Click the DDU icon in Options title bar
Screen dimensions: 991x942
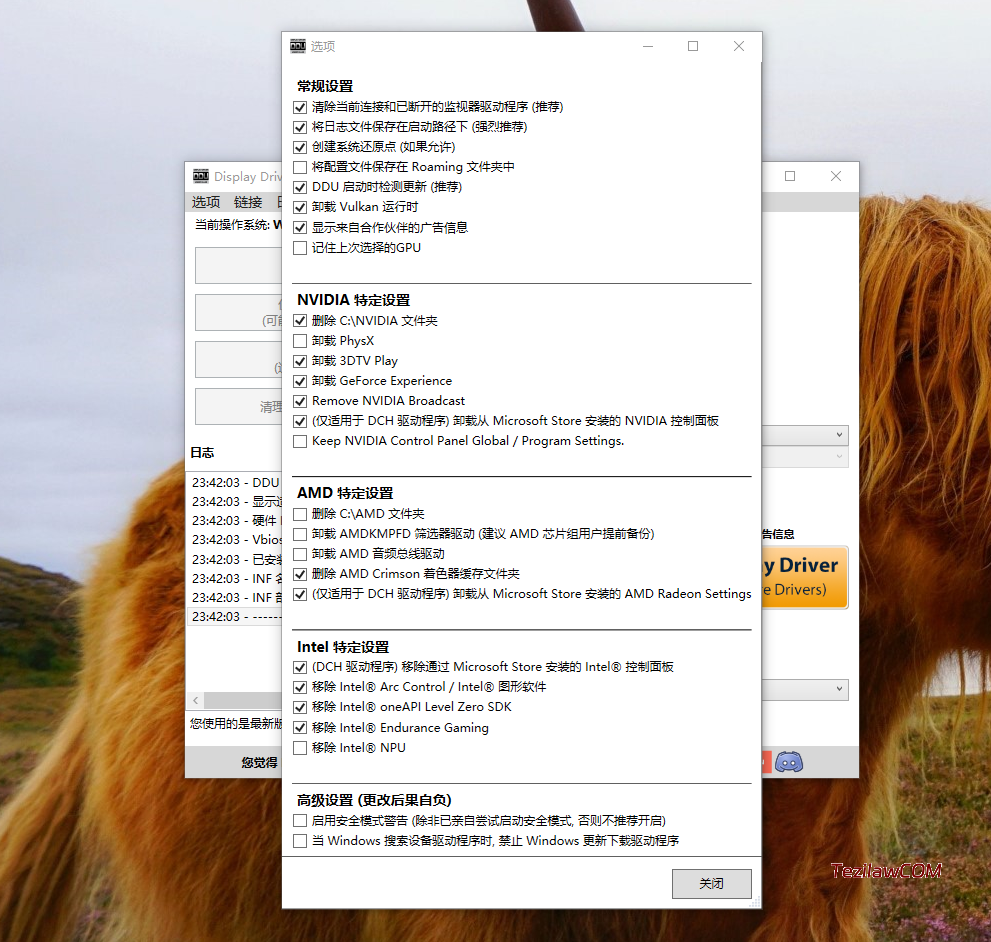pos(298,46)
